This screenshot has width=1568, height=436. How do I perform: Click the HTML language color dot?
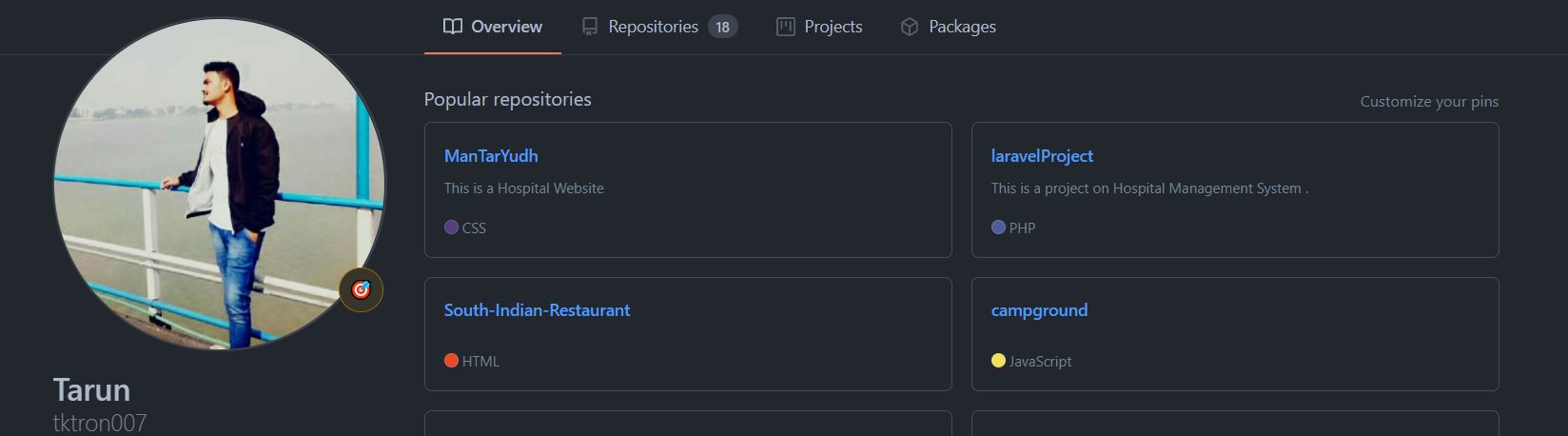point(451,360)
